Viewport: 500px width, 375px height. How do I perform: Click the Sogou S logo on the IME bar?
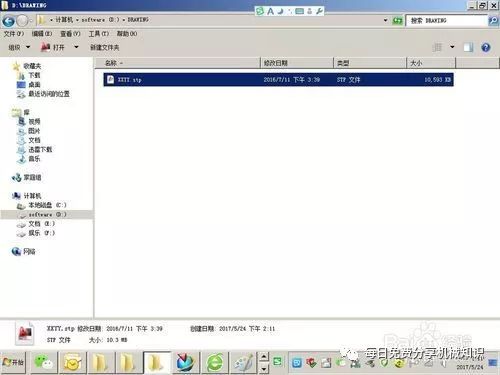click(260, 11)
